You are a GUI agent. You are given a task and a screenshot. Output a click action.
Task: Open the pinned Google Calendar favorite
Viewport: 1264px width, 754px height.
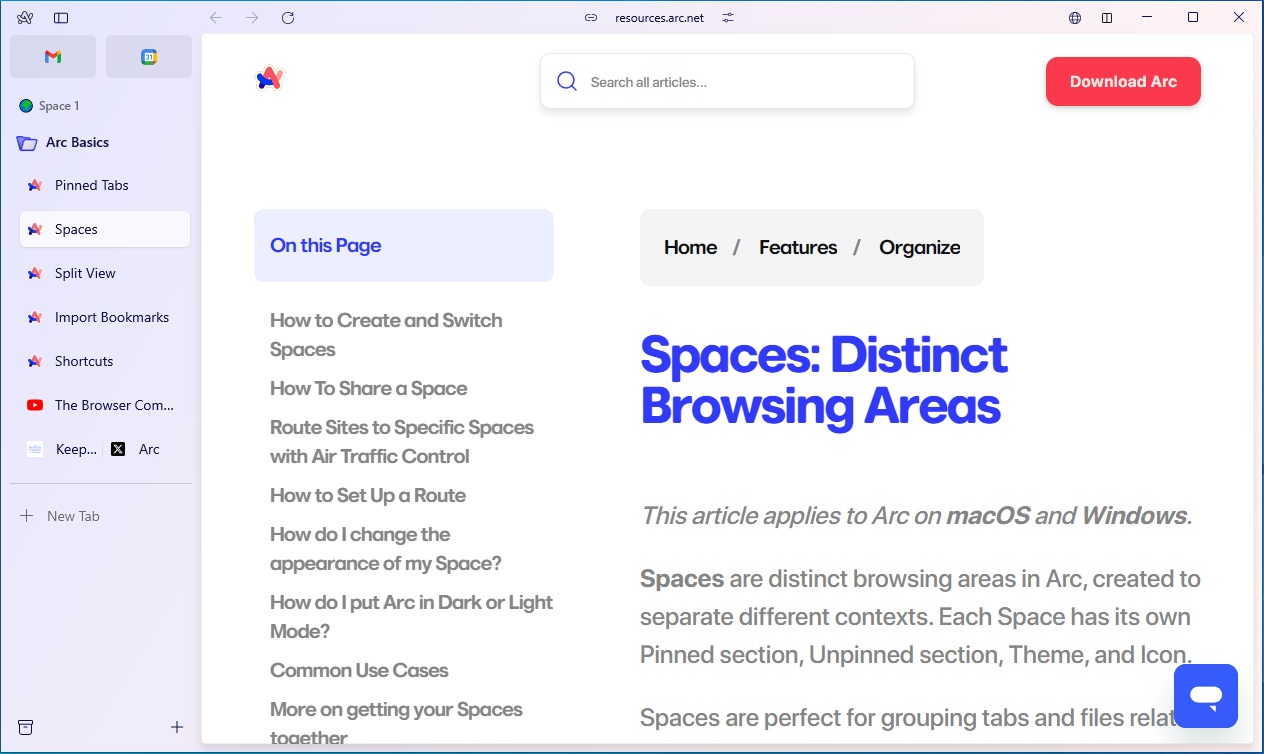click(x=149, y=57)
